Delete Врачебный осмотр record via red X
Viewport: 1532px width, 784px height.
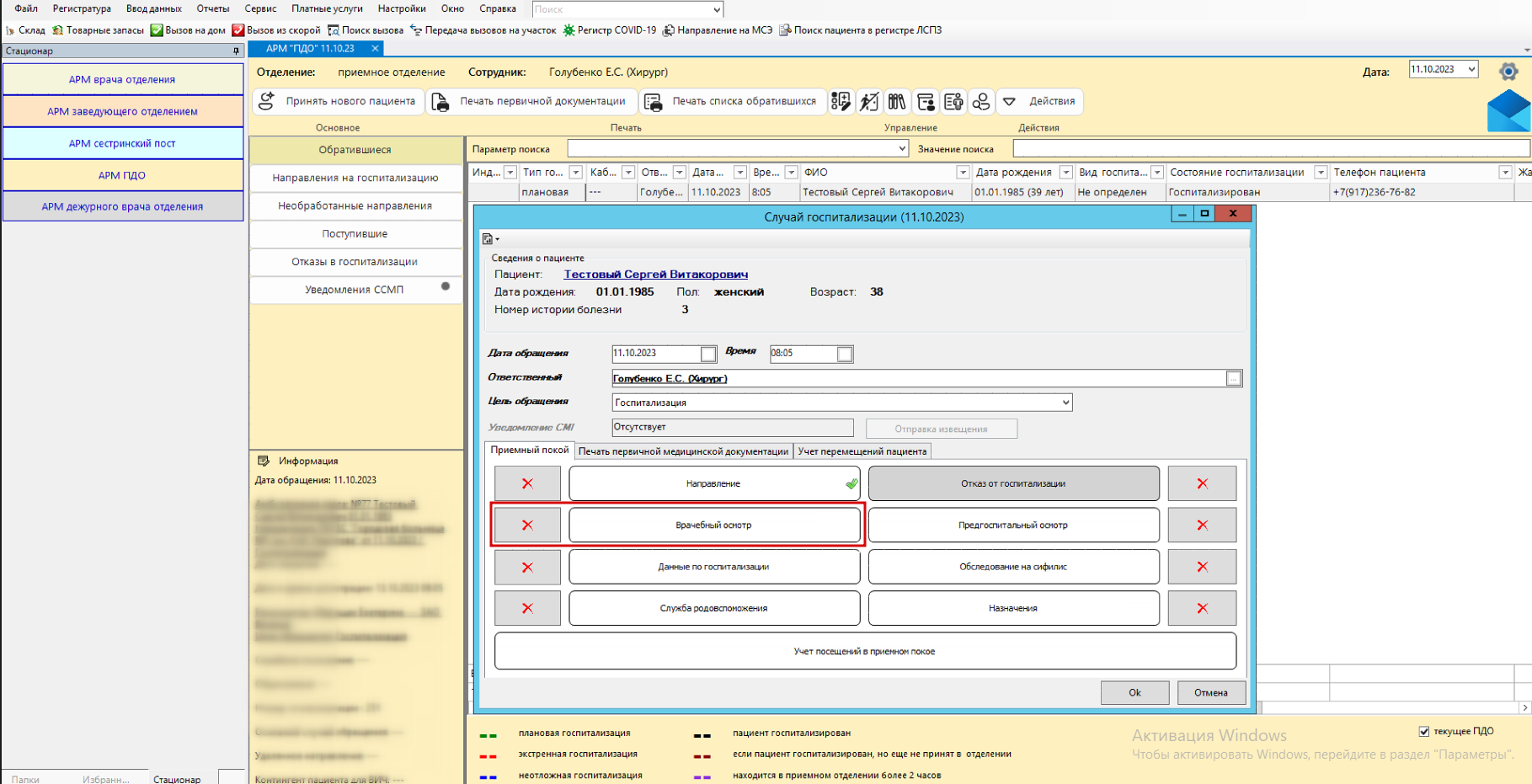click(527, 525)
